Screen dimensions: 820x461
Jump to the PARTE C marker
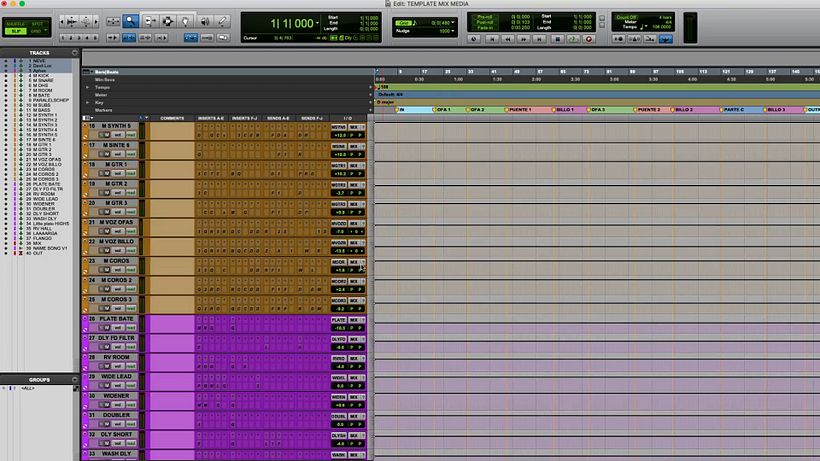pyautogui.click(x=734, y=110)
